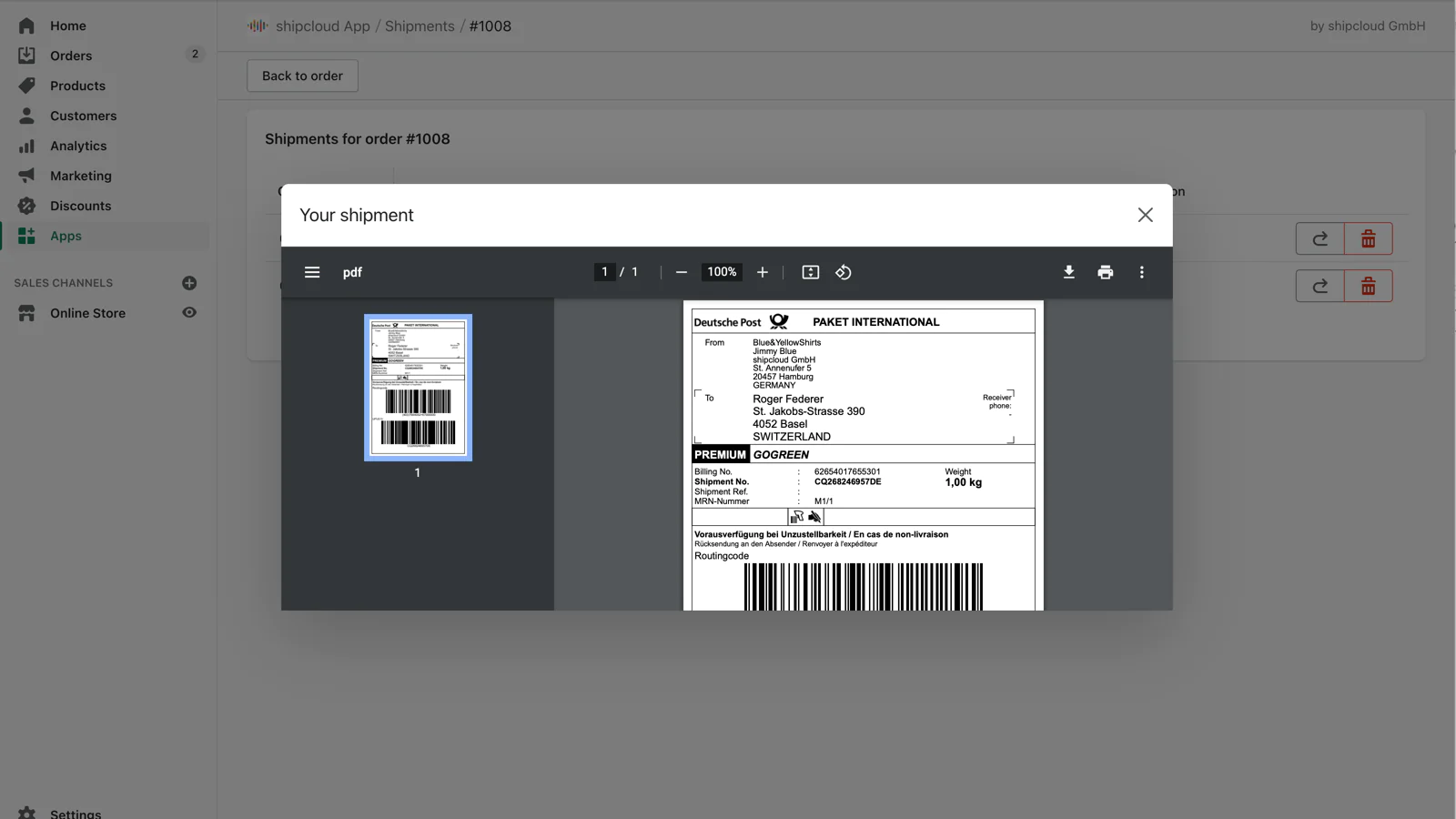Zoom out the PDF document

pos(681,272)
